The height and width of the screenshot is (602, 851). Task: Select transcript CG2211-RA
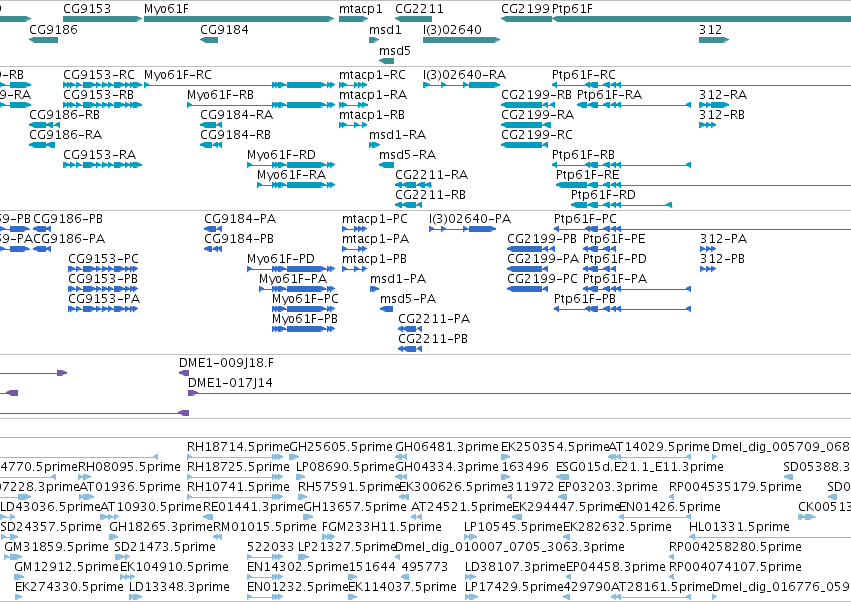(414, 185)
